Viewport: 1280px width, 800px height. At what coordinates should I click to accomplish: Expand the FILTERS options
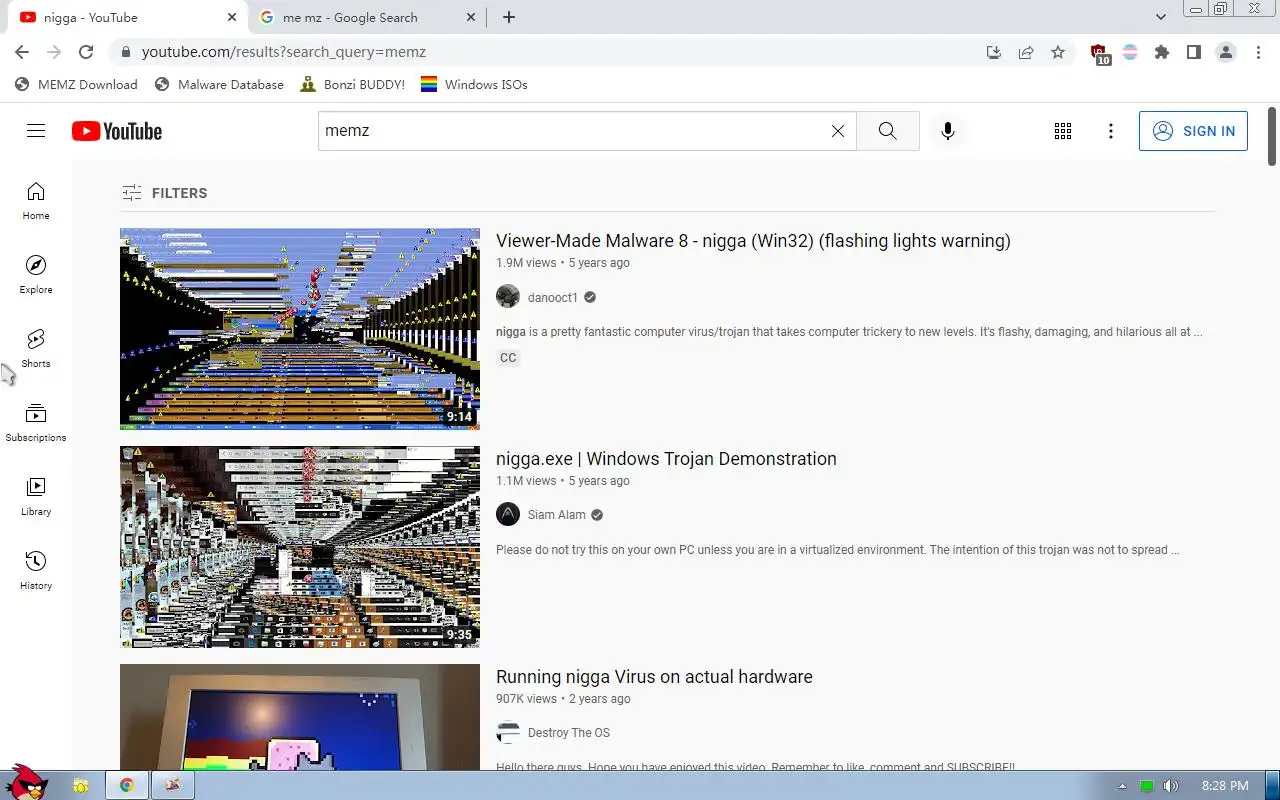164,193
